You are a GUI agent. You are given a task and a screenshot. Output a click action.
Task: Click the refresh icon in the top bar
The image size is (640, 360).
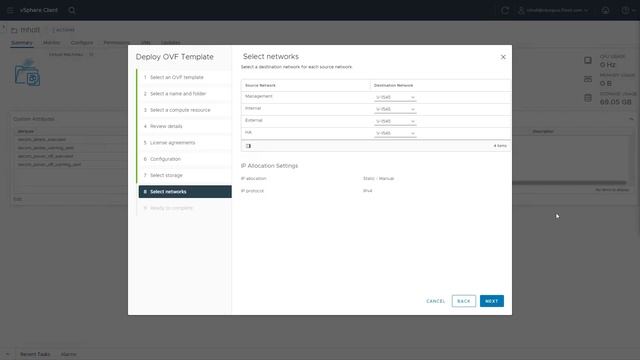tap(505, 10)
